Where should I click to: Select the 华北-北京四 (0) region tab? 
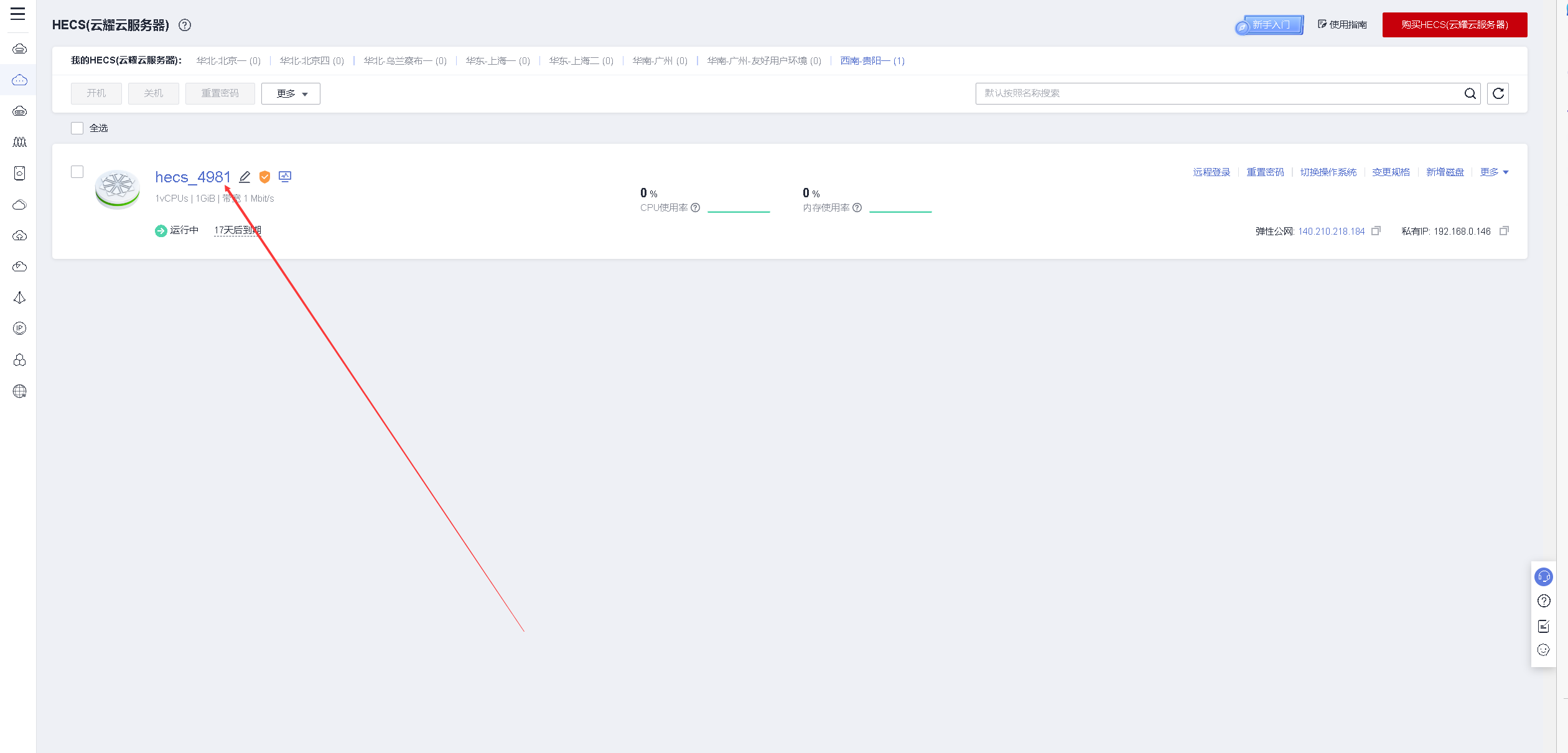312,61
